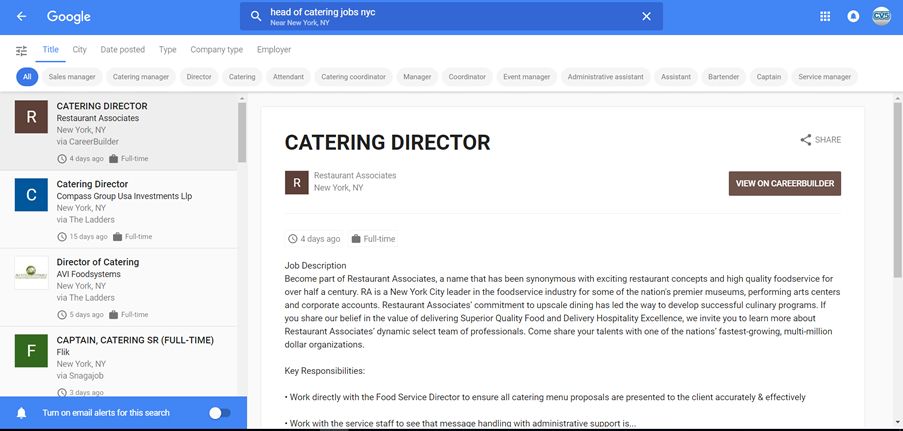Filter by the Attendant chip
This screenshot has height=431, width=903.
[289, 77]
